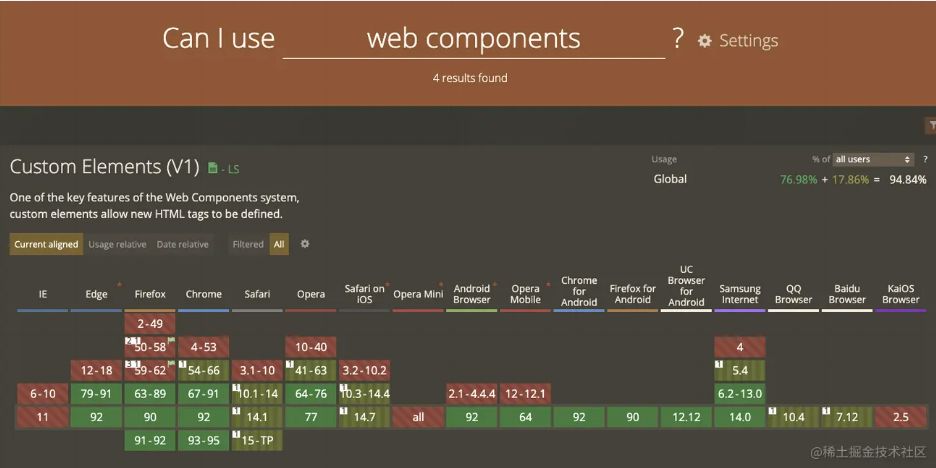The width and height of the screenshot is (936, 468).
Task: Click the Opera column header
Action: pyautogui.click(x=311, y=294)
